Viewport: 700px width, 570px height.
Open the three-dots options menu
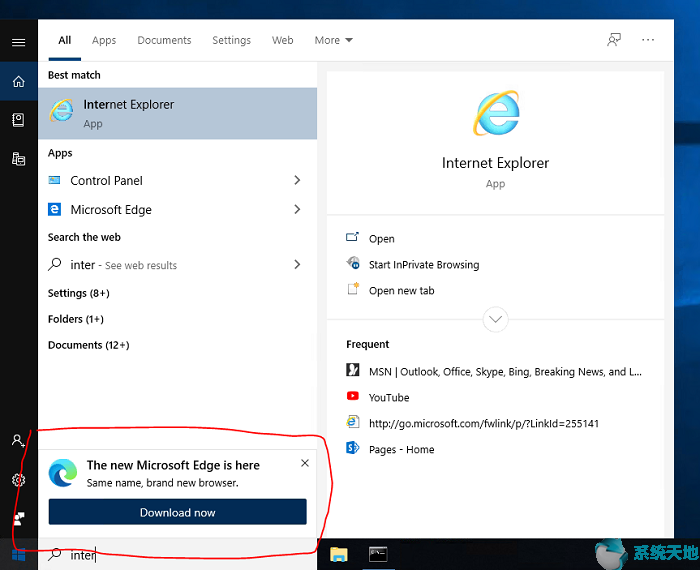(648, 40)
